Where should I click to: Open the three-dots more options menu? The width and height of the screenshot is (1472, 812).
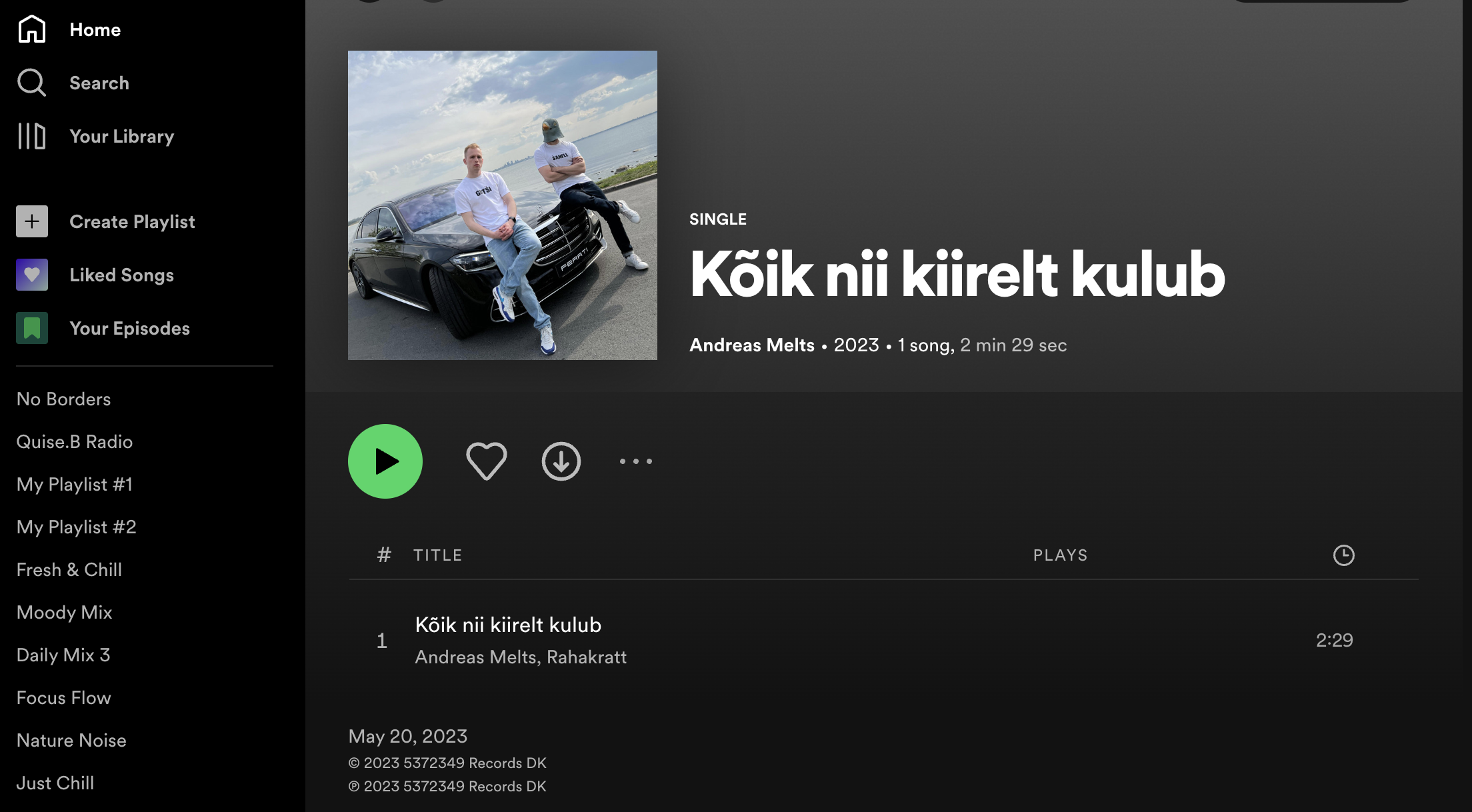pyautogui.click(x=636, y=461)
